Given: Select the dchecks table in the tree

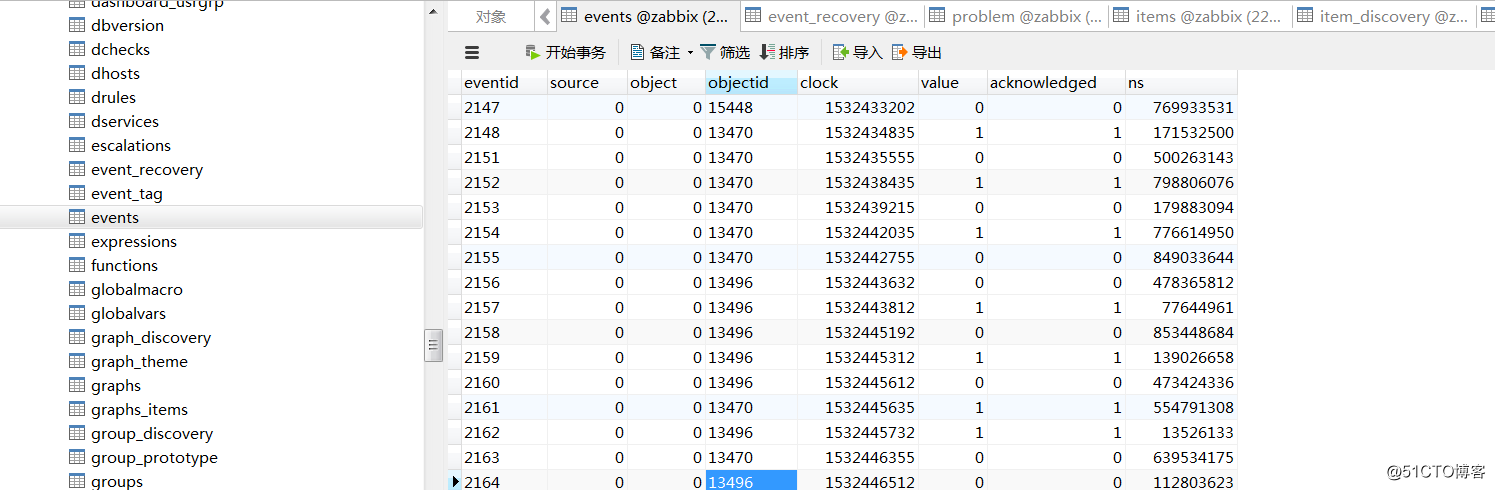Looking at the screenshot, I should [x=119, y=49].
